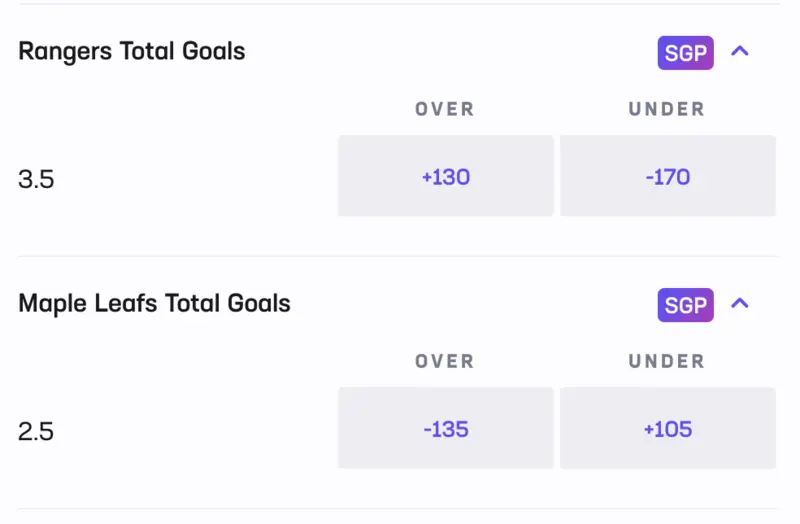Click the UNDER column label under Maple Leafs
Screen dimensions: 800x524
coord(667,361)
